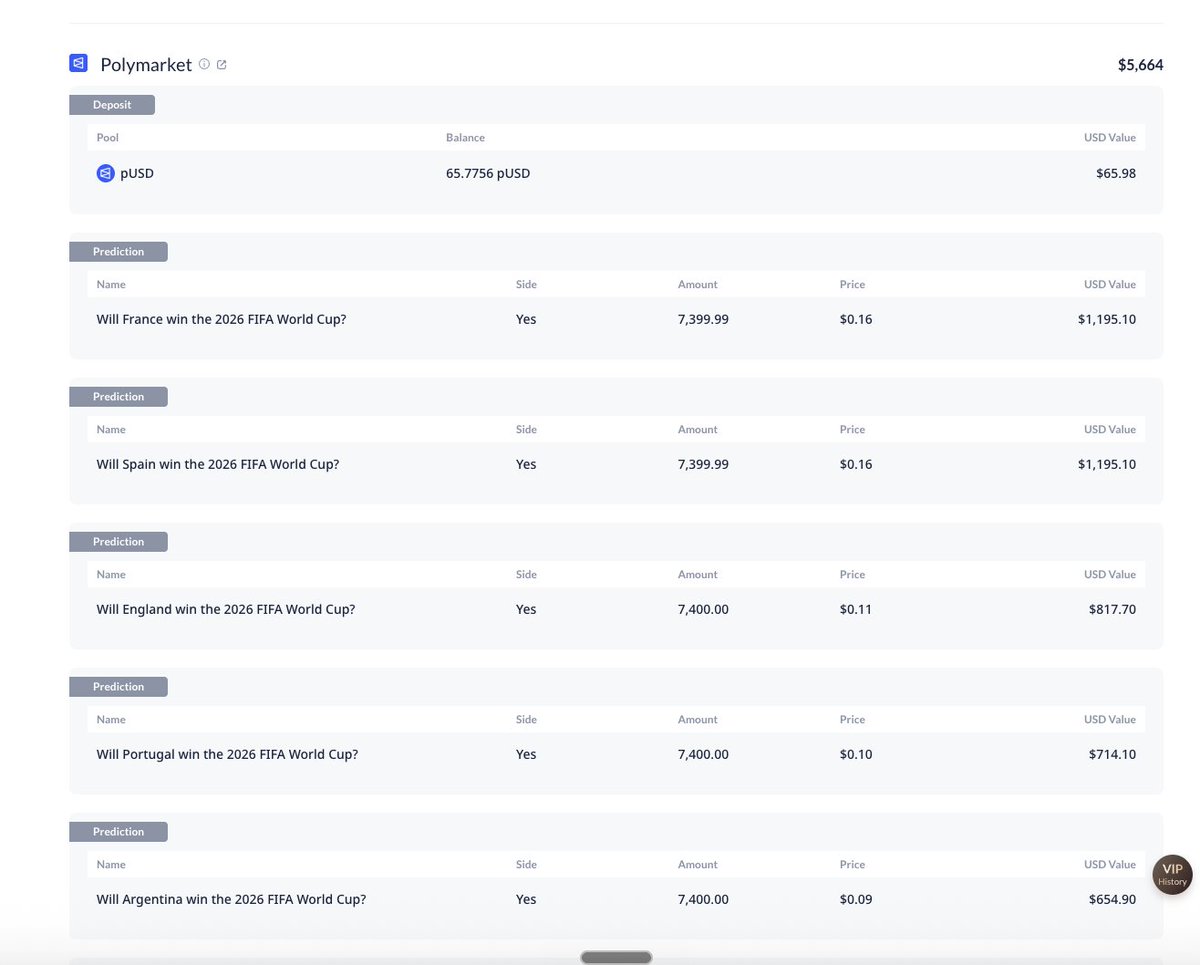Screen dimensions: 1200x965
Task: Click the $5,664 total value
Action: click(1141, 65)
